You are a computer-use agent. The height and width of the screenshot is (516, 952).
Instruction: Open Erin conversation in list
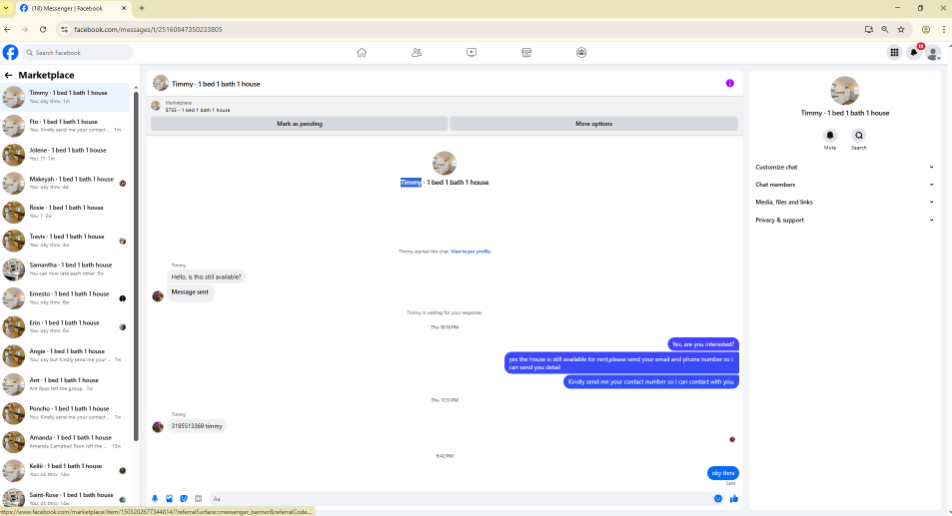click(65, 327)
